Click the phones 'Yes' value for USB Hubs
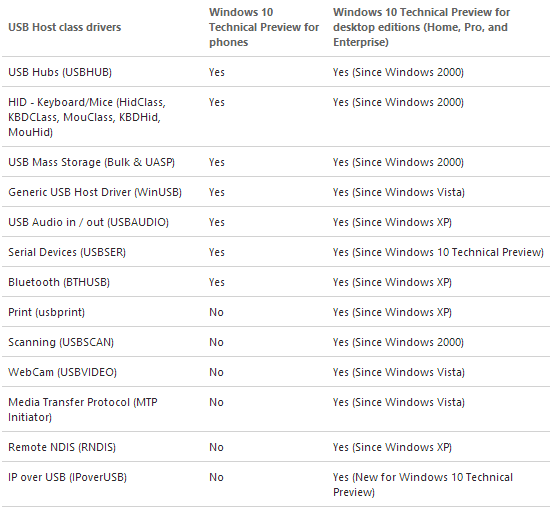This screenshot has width=550, height=508. [217, 72]
